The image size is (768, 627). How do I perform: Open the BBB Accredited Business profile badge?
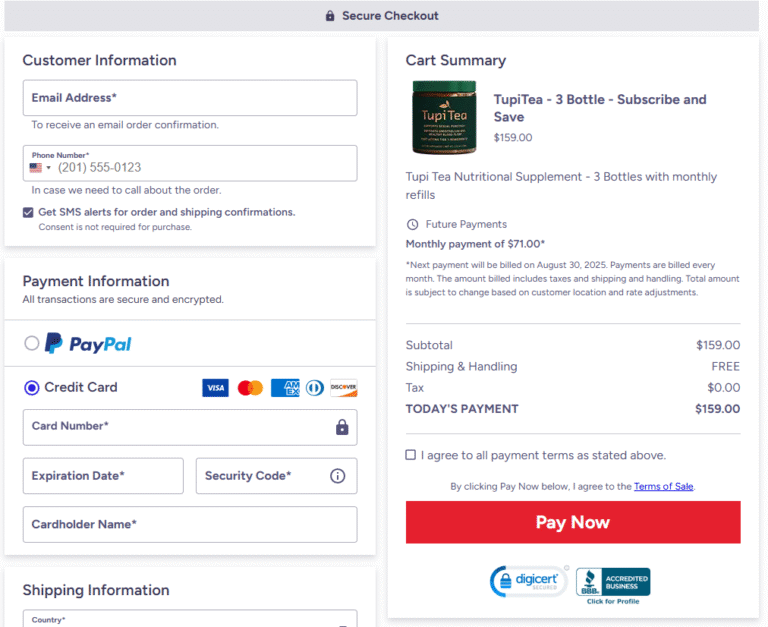(x=613, y=584)
